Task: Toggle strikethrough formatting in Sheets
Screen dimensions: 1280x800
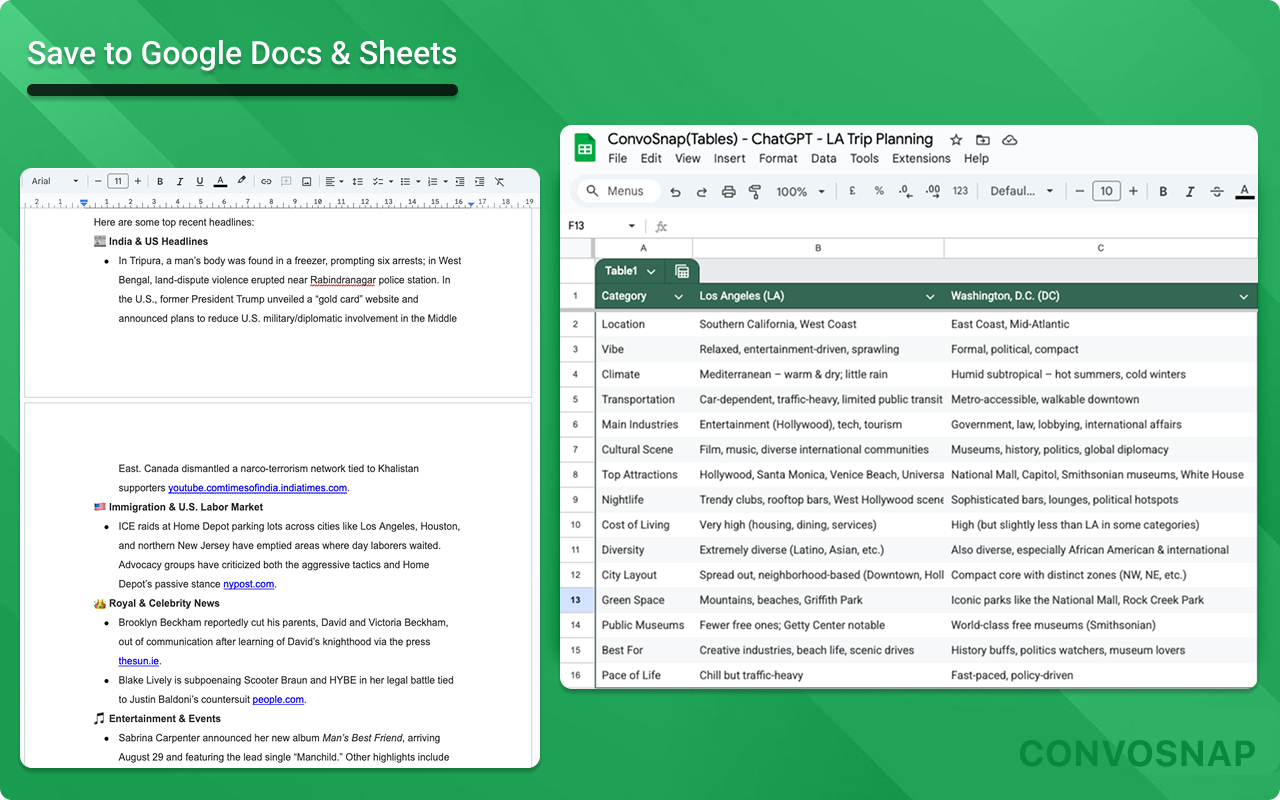Action: click(x=1217, y=191)
